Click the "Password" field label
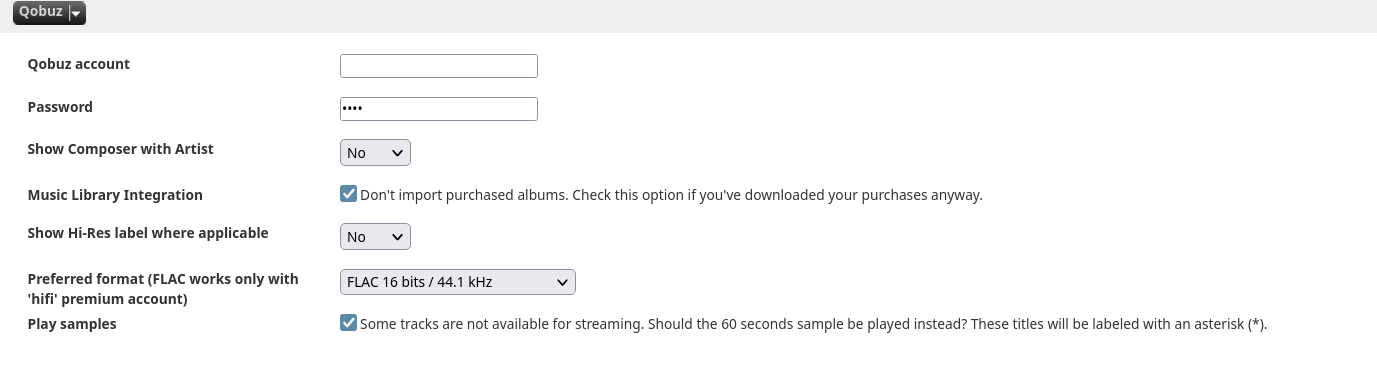This screenshot has width=1377, height=387. pos(60,107)
